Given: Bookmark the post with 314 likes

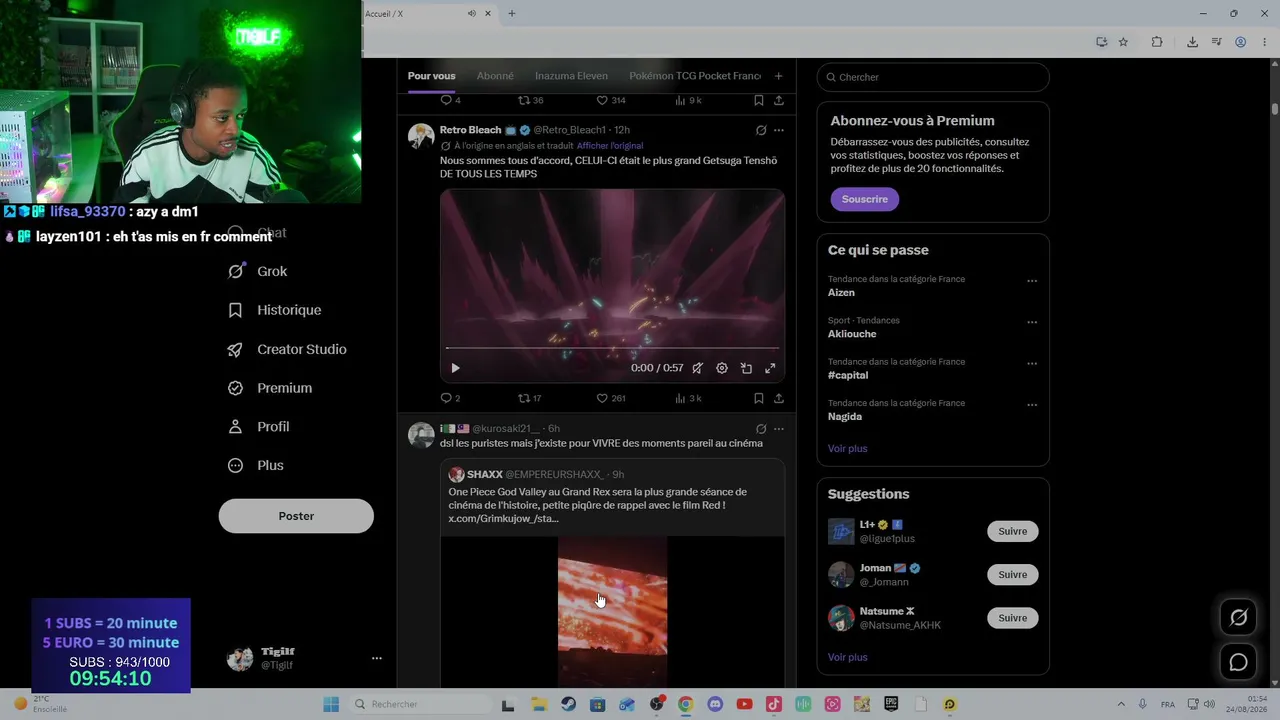Looking at the screenshot, I should pos(759,100).
